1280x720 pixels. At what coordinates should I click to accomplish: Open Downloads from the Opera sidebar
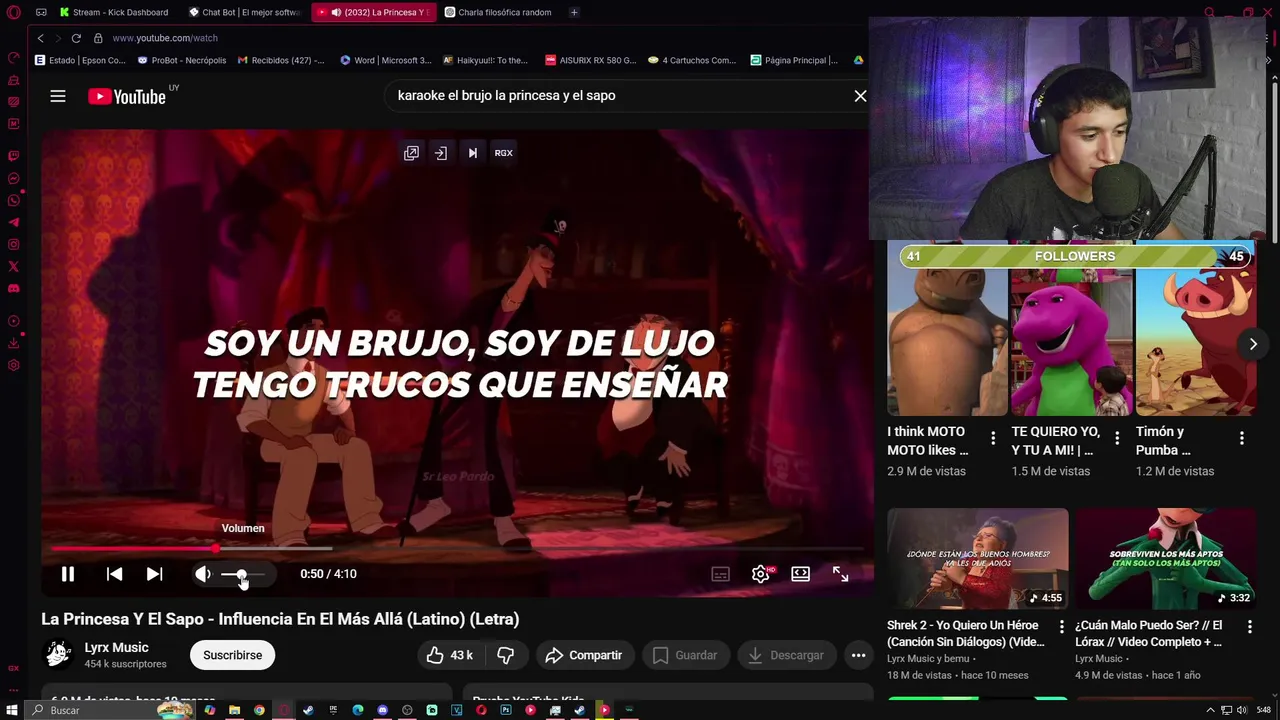pos(13,344)
